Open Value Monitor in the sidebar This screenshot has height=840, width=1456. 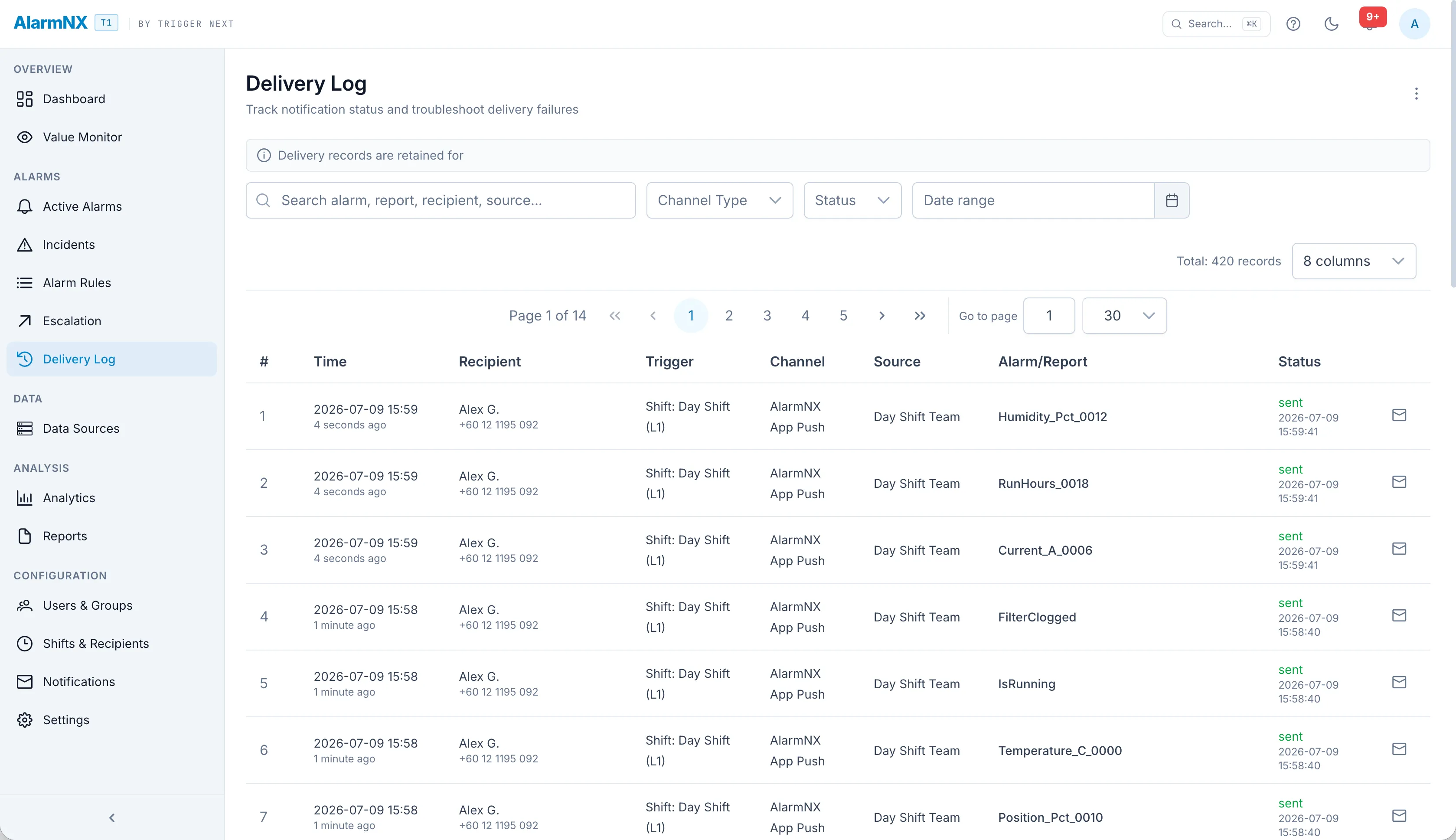111,137
